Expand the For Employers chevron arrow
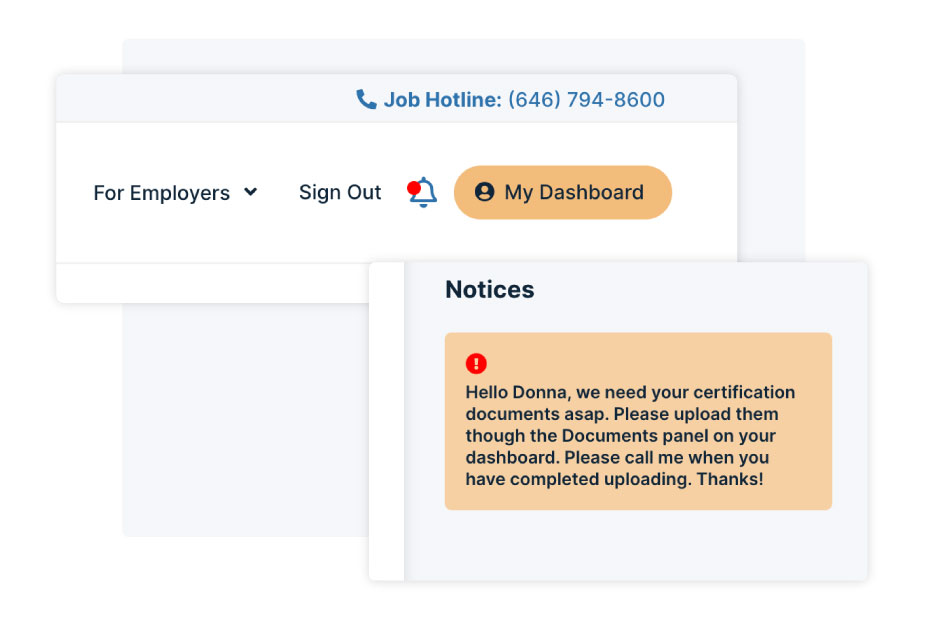The height and width of the screenshot is (628, 929). (x=251, y=192)
